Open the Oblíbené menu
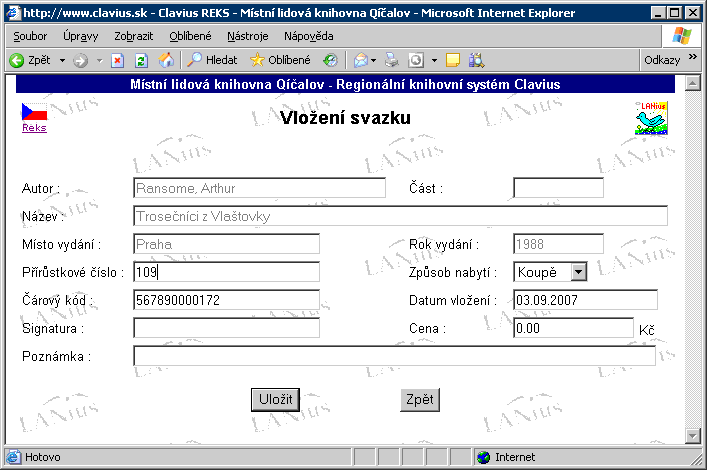The width and height of the screenshot is (707, 470). click(x=190, y=36)
